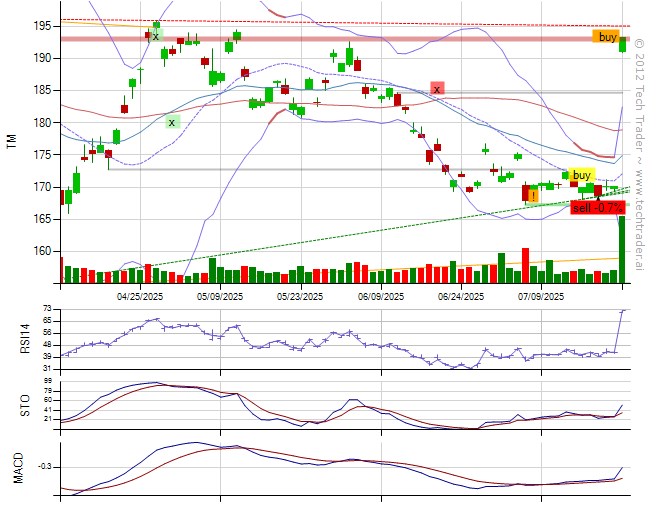Image resolution: width=657 pixels, height=514 pixels.
Task: Click the MACD -0.3 scale value
Action: [45, 467]
